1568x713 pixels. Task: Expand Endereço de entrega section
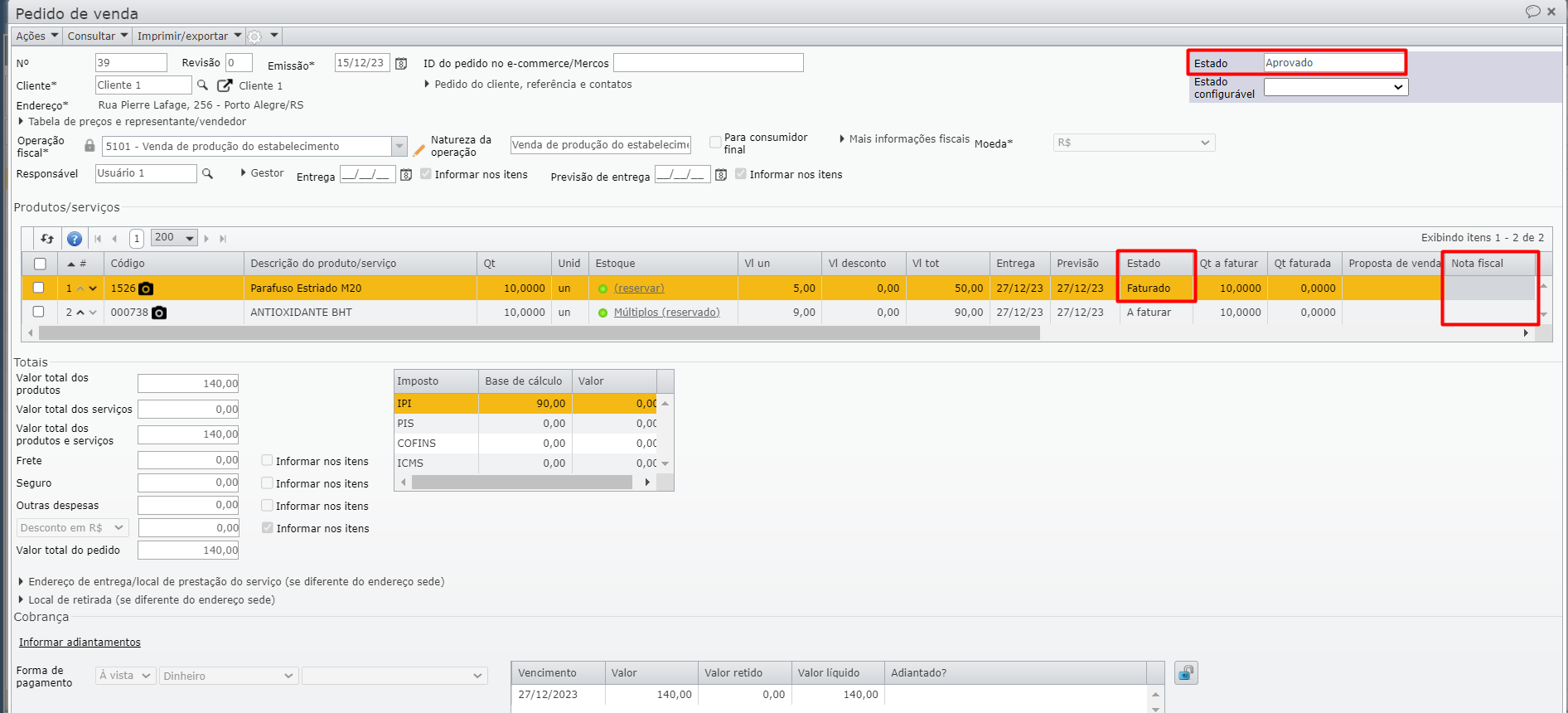pos(231,582)
